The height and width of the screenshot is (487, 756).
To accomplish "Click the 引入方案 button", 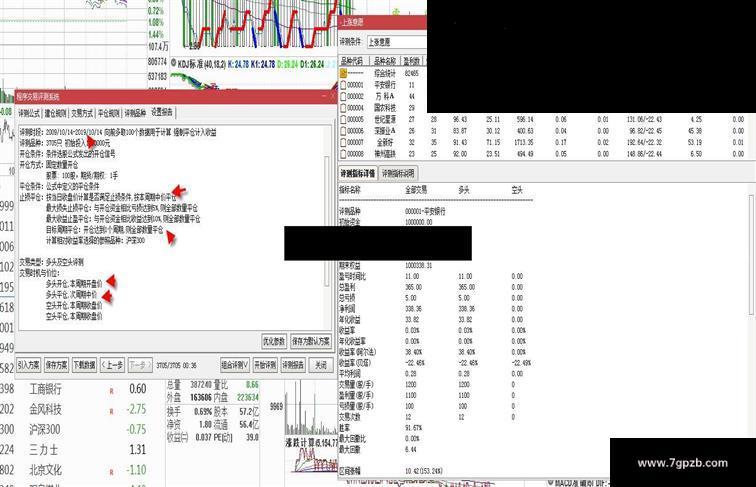I will 28,365.
